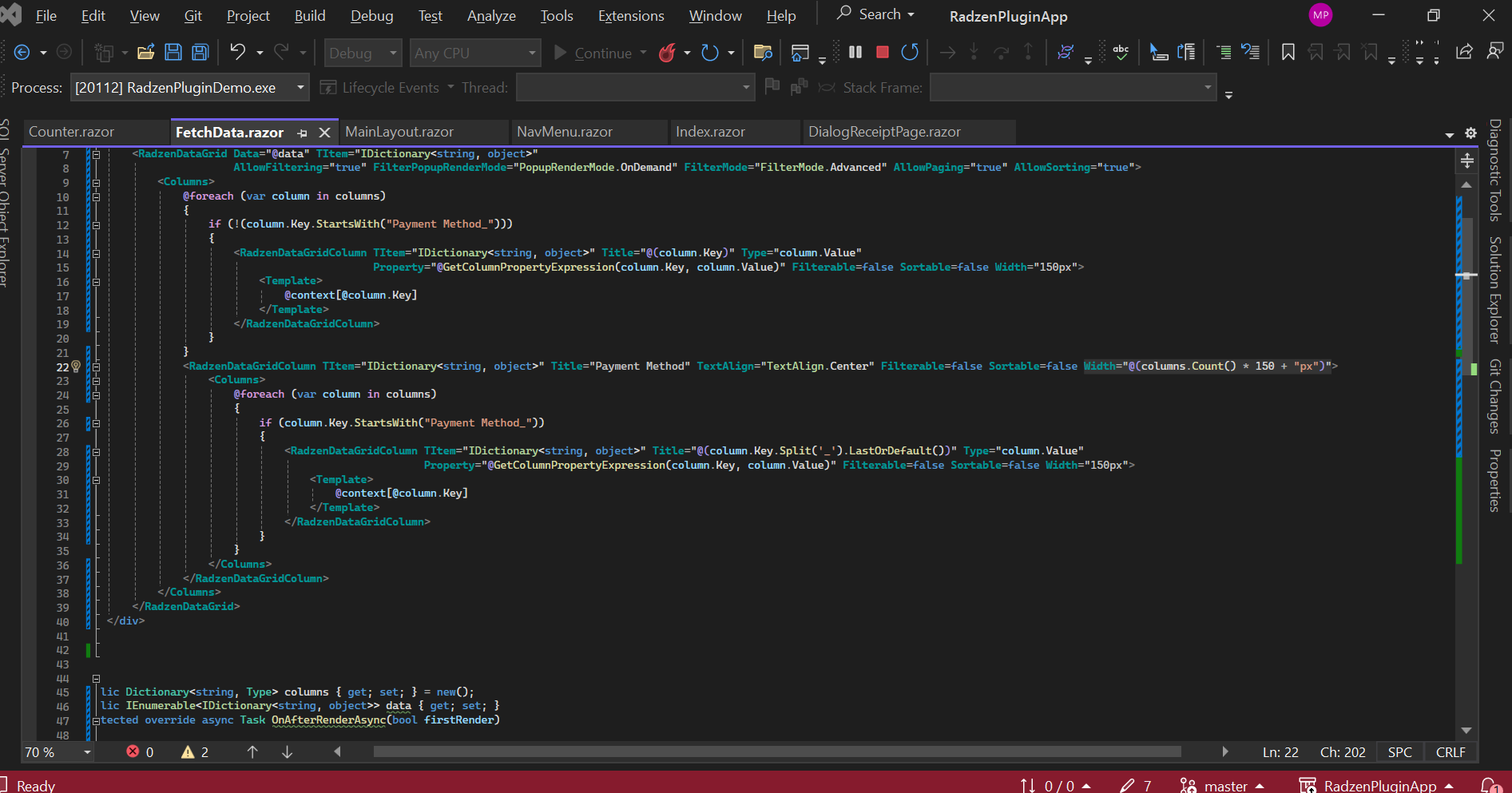Click the red error count icon
Image resolution: width=1512 pixels, height=793 pixels.
point(133,751)
